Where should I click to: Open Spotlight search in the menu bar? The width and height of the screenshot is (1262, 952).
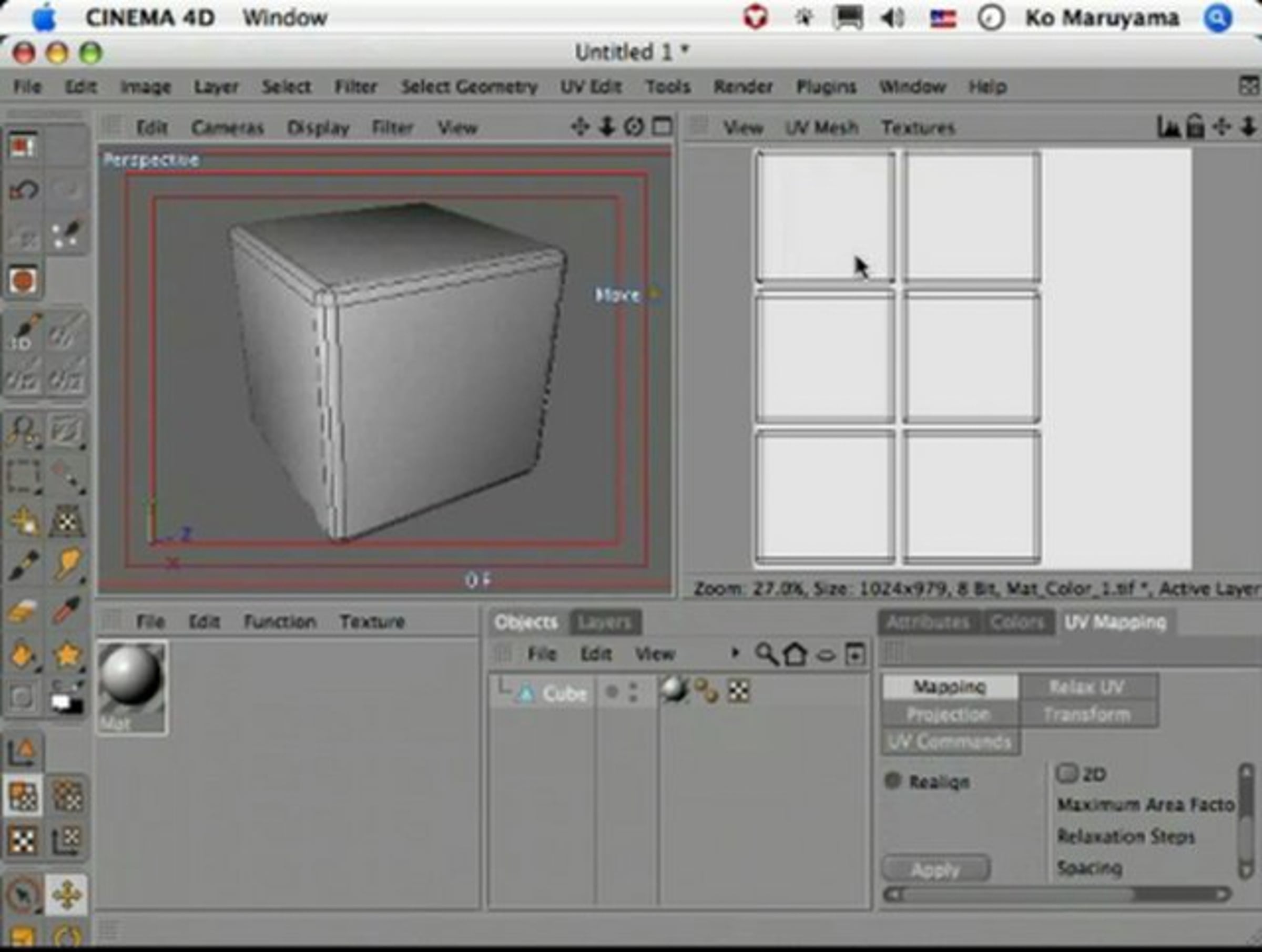click(1217, 18)
